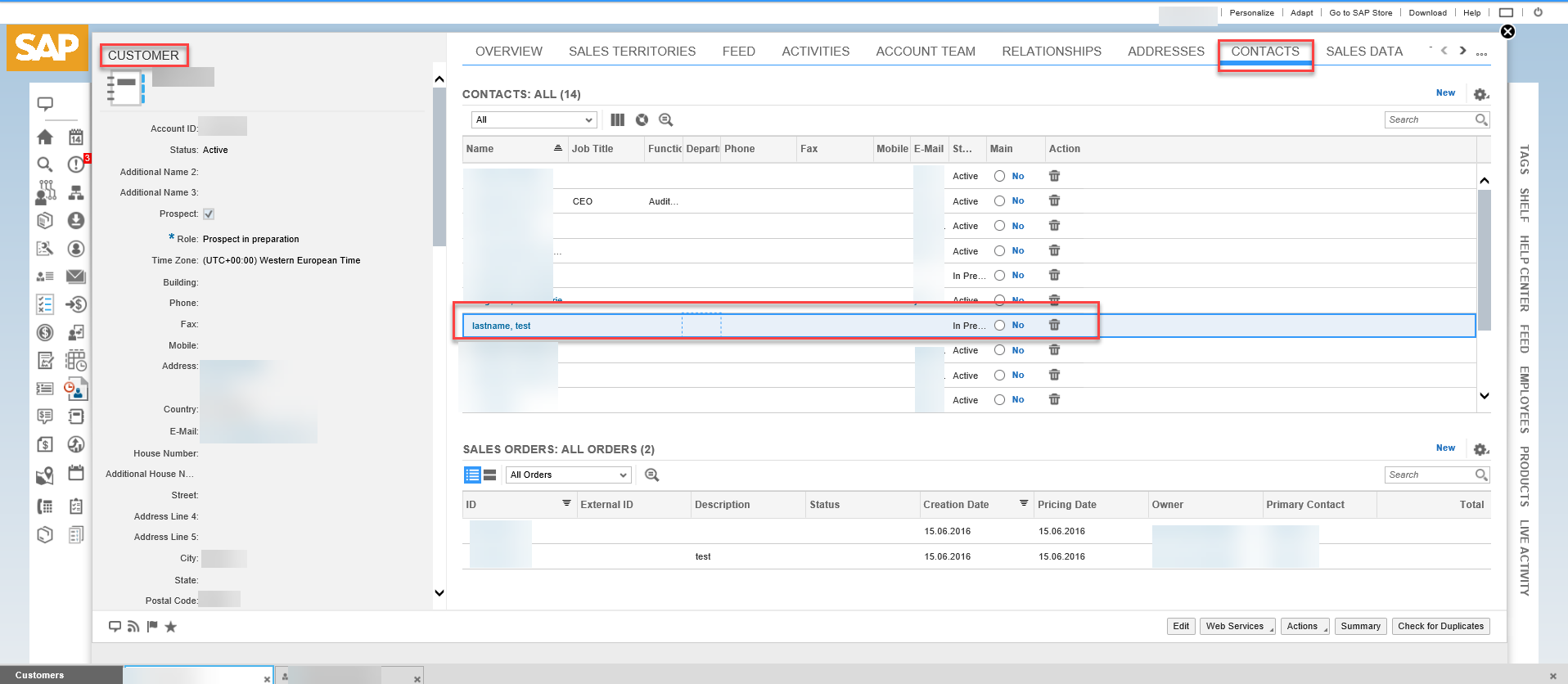
Task: Click Check for Duplicates button
Action: click(x=1440, y=627)
